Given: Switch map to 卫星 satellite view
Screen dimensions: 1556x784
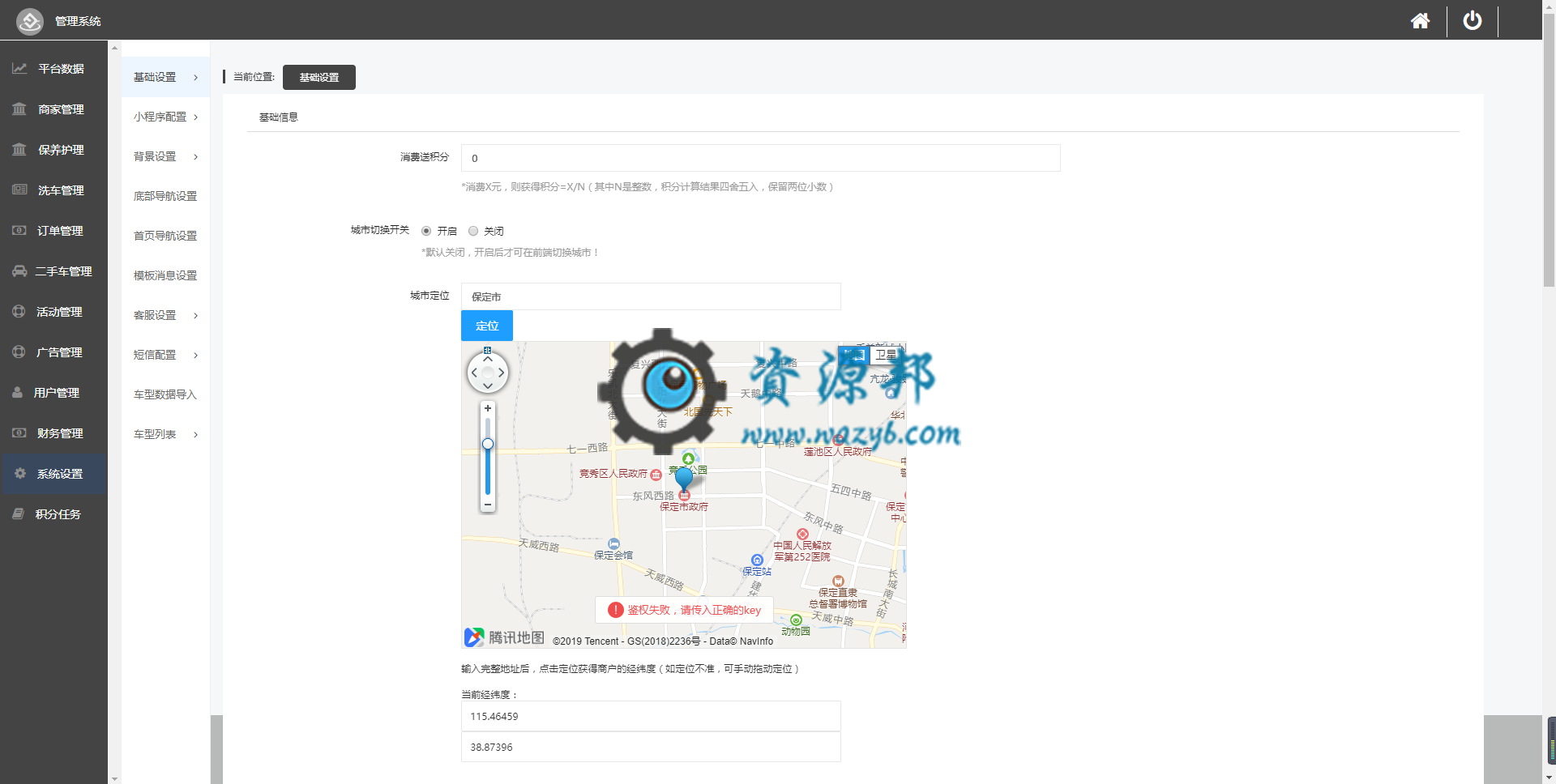Looking at the screenshot, I should 886,355.
